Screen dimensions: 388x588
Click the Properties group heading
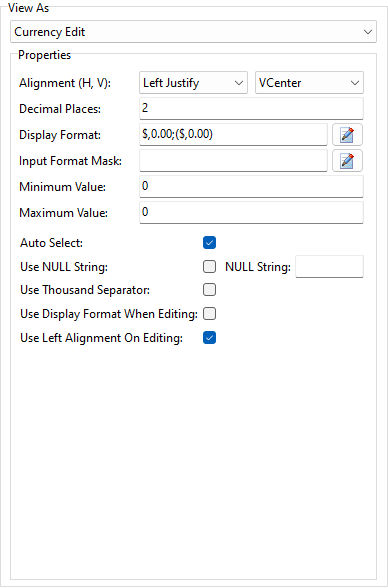[44, 55]
